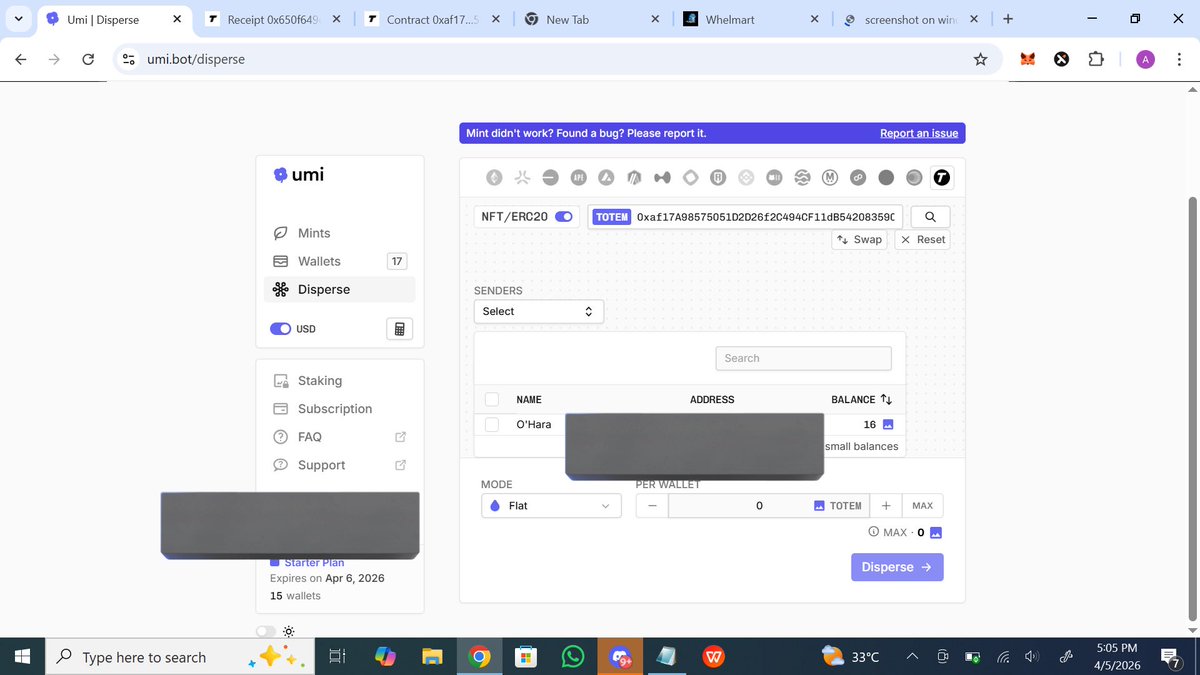The width and height of the screenshot is (1200, 675).
Task: Select the Arbitrum chain icon
Action: coord(634,178)
